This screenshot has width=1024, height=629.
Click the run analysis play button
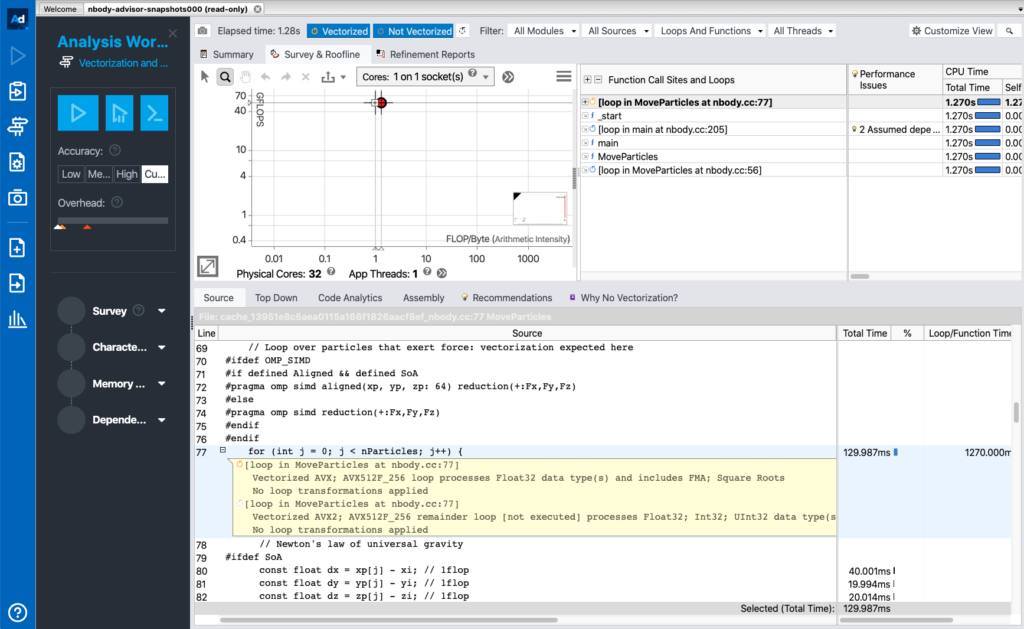77,112
